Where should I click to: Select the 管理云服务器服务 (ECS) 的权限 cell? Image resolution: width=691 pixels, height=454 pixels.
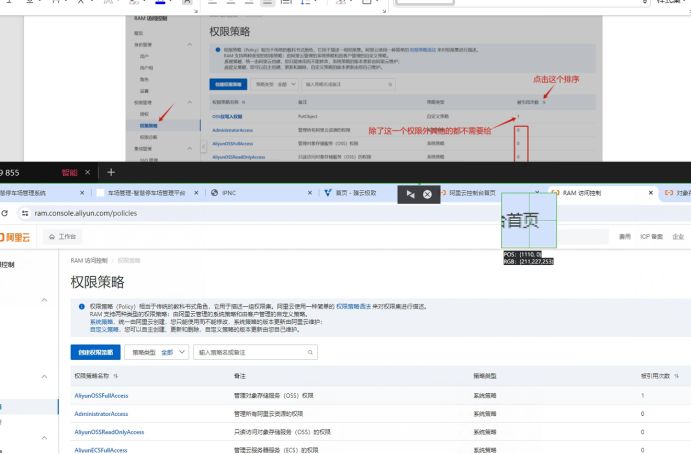[x=276, y=450]
